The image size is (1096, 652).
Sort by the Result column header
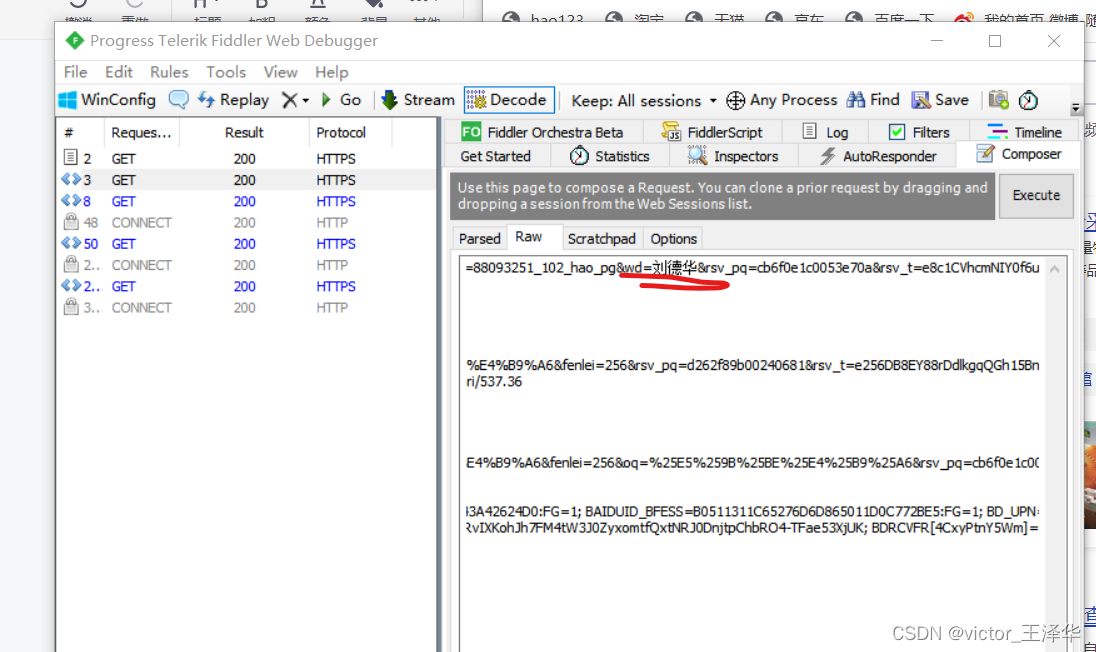click(x=244, y=133)
